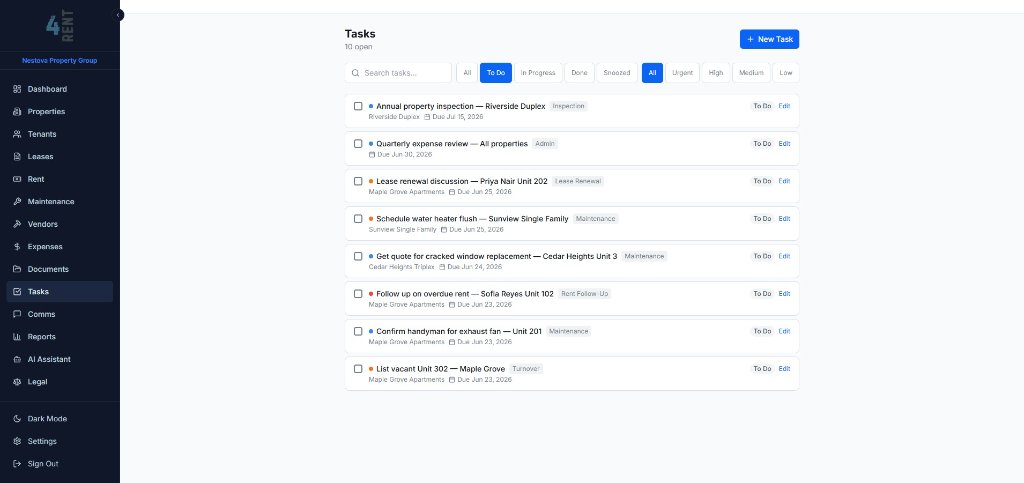The height and width of the screenshot is (483, 1024).
Task: Check the List vacant Unit 302 task
Action: 358,369
